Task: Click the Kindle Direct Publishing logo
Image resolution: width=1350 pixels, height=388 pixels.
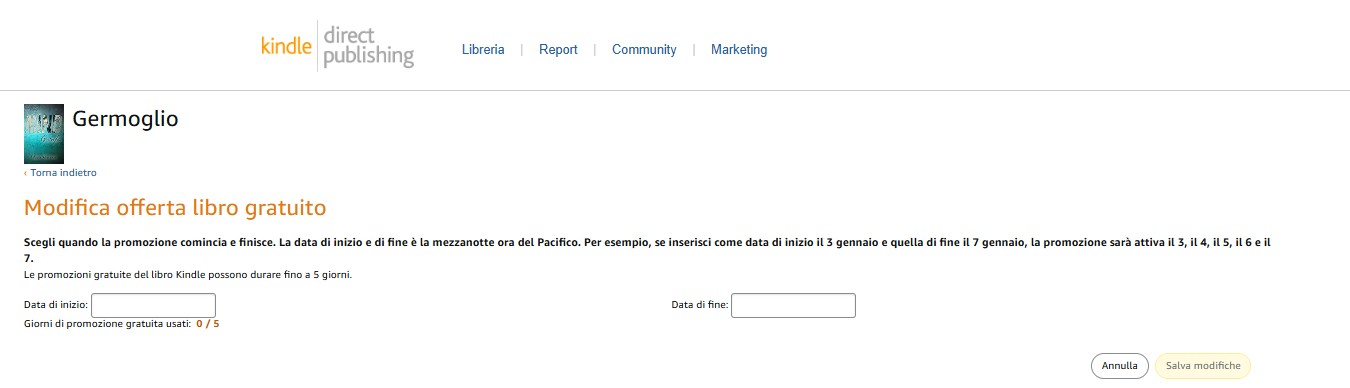Action: 337,46
